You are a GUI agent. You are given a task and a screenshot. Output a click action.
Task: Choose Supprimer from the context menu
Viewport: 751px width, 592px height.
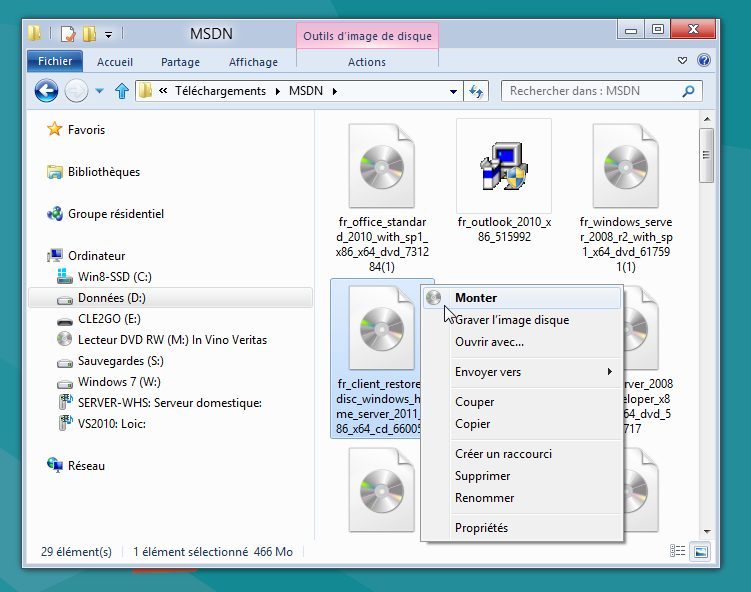(x=522, y=476)
